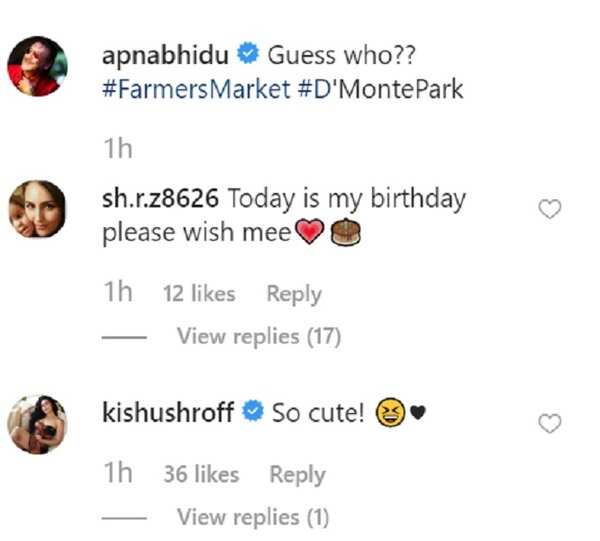The width and height of the screenshot is (600, 541).
Task: Show who liked via "12 likes"
Action: click(198, 294)
